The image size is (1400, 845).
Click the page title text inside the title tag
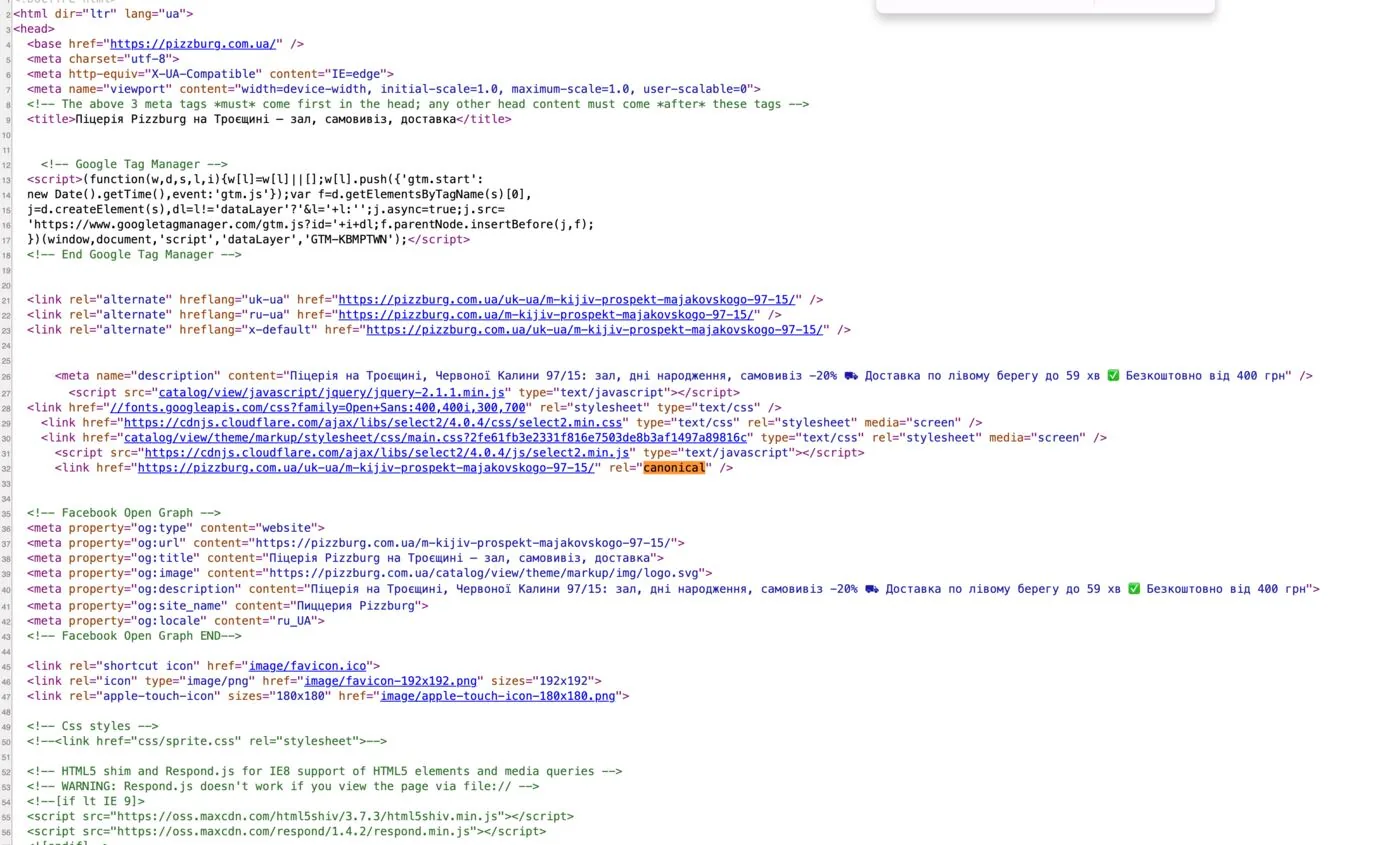[x=265, y=119]
